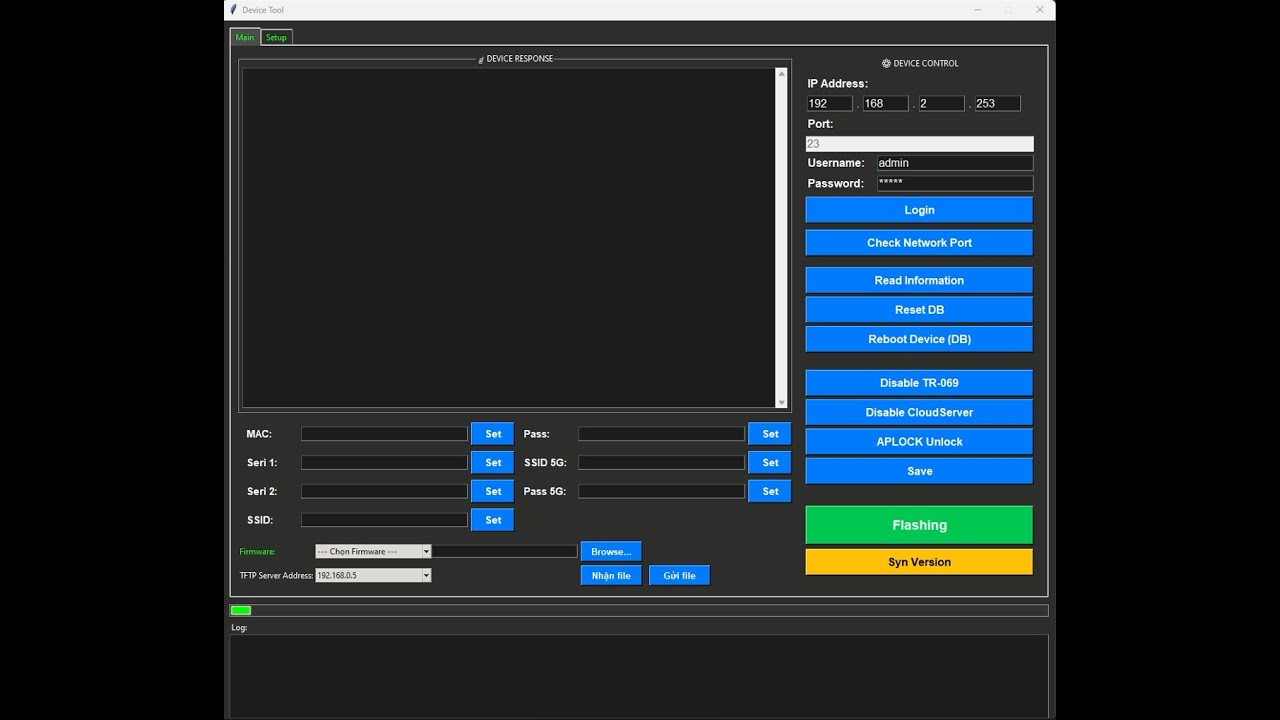Image resolution: width=1280 pixels, height=720 pixels.
Task: Click the Gửi file button
Action: 679,575
